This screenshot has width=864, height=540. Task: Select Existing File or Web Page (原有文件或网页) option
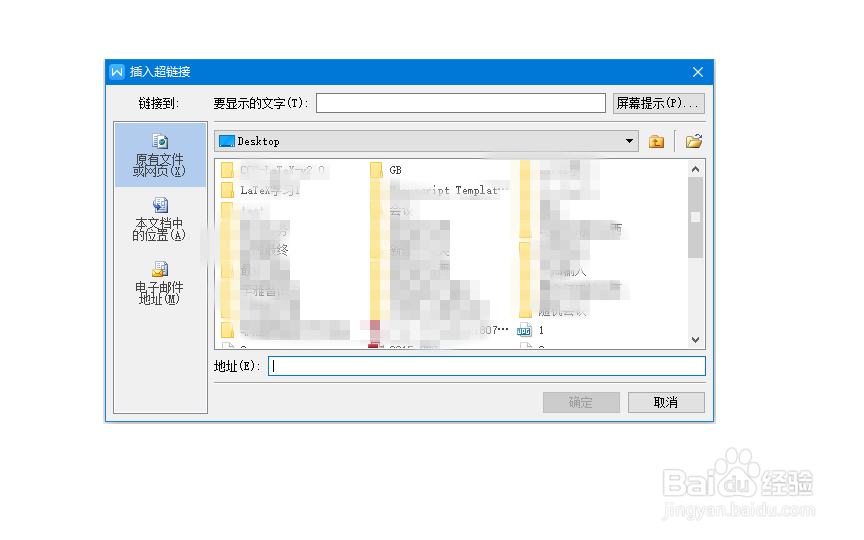[160, 155]
